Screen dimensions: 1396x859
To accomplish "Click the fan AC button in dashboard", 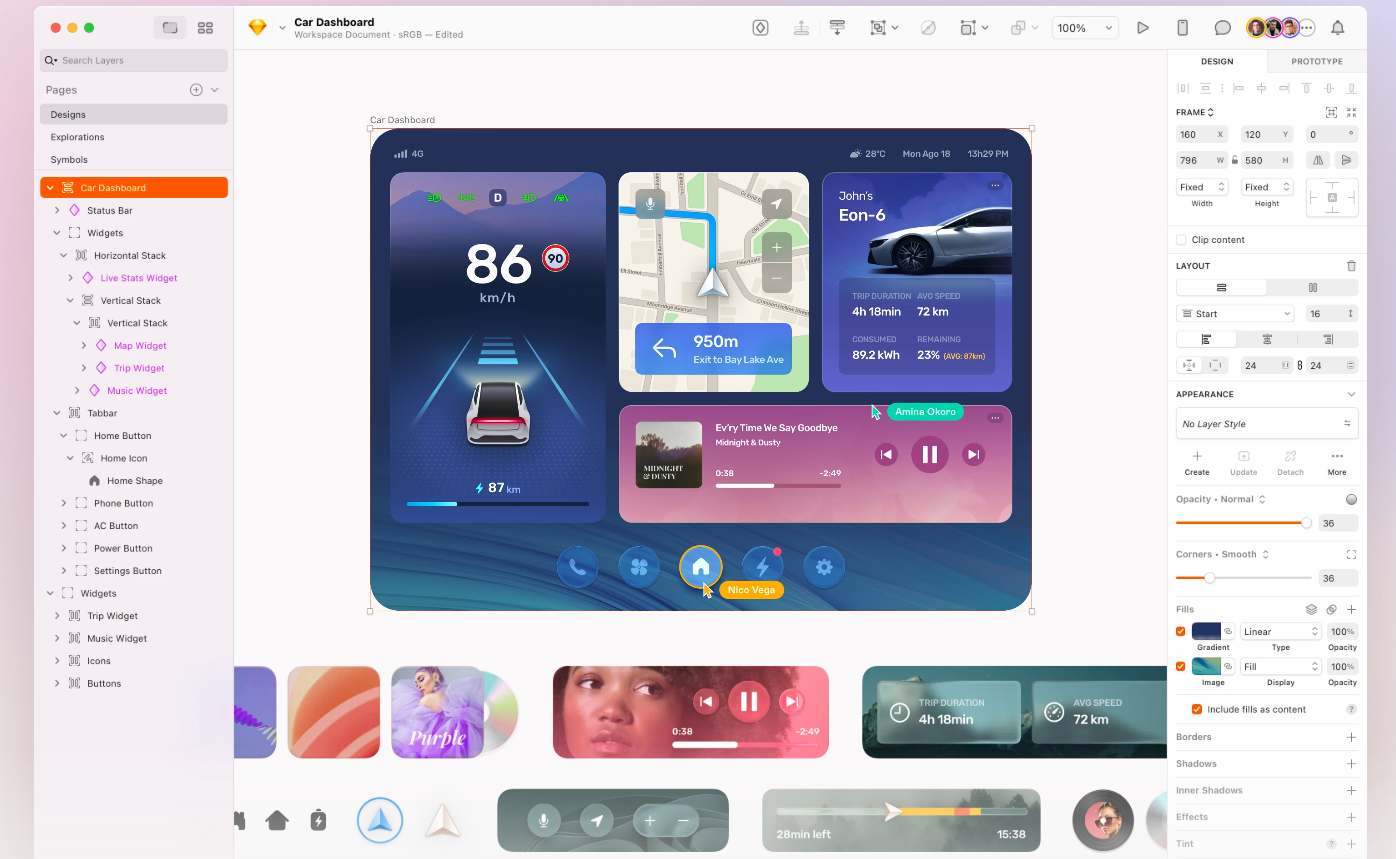I will (x=639, y=567).
